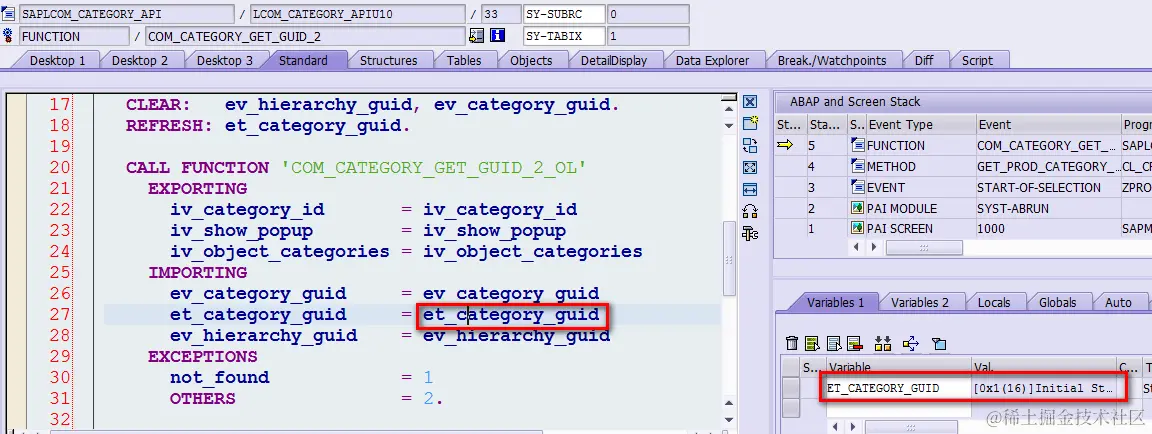Click the row selector of the ET_CATEGORY_GUID row
The image size is (1152, 434).
tap(790, 388)
